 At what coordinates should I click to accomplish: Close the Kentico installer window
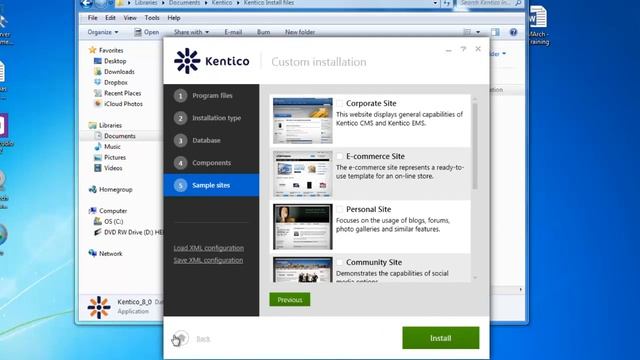point(478,49)
